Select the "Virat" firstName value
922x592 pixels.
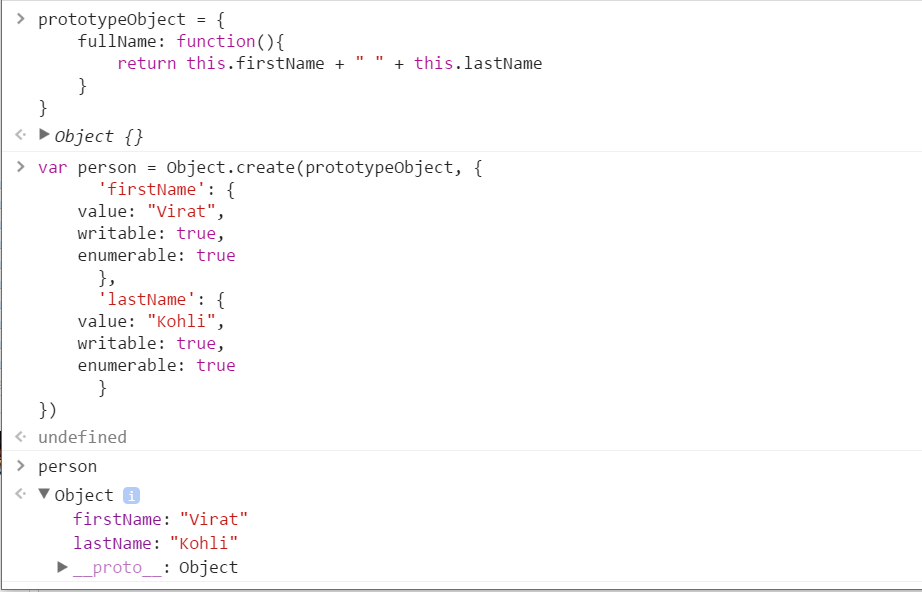(214, 519)
